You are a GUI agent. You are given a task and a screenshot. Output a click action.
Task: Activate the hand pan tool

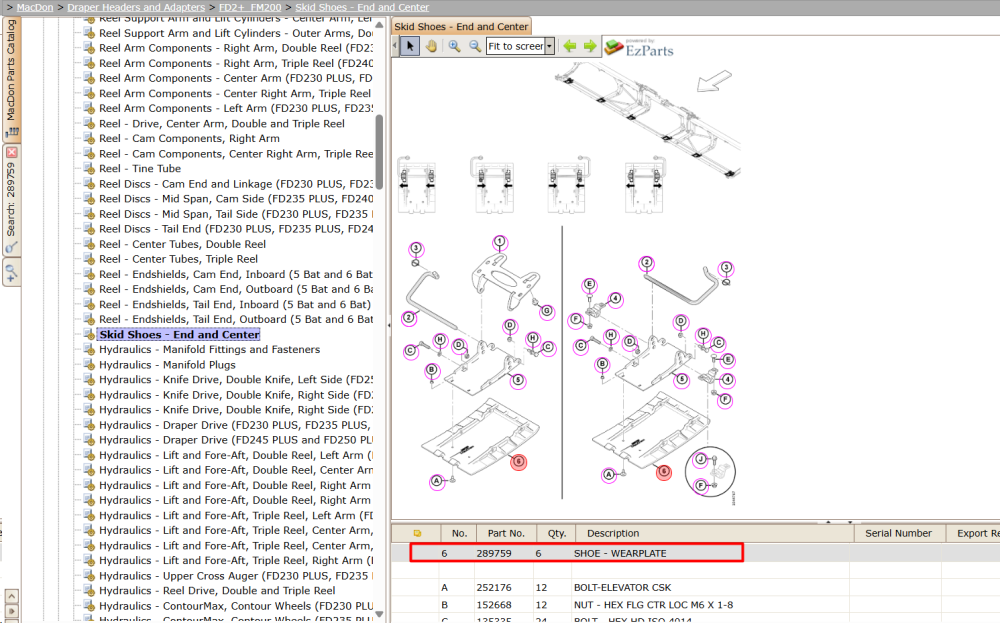[x=432, y=46]
